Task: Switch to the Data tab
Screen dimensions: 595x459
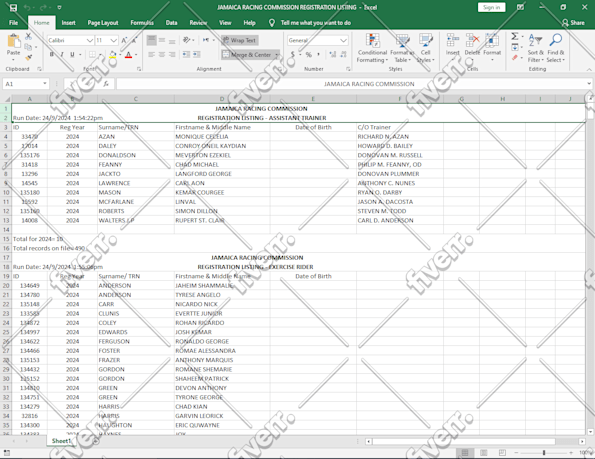Action: click(x=172, y=23)
